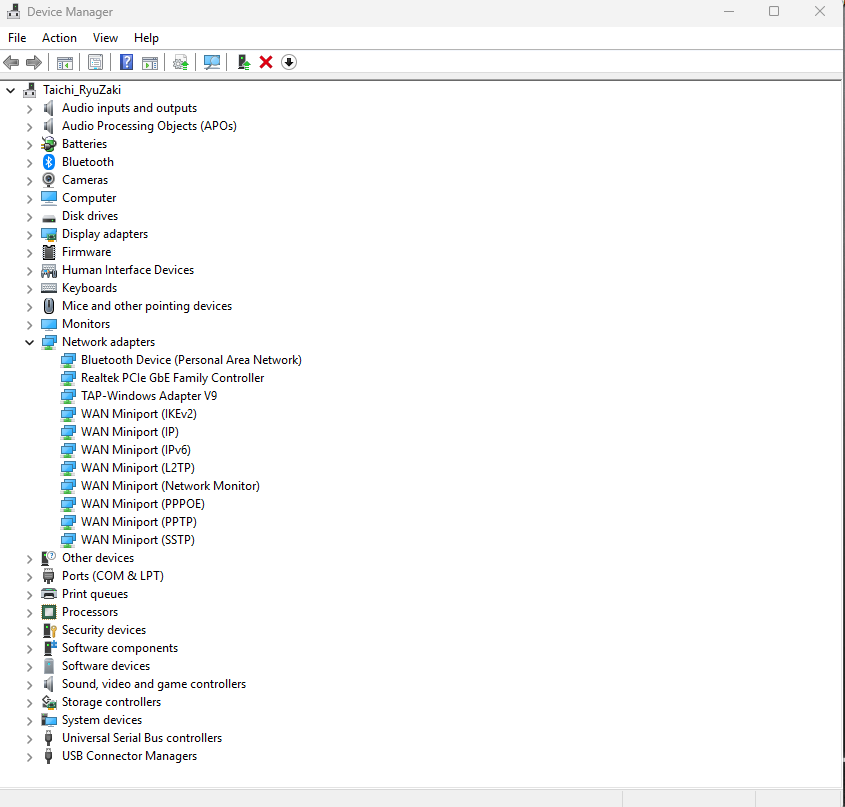The width and height of the screenshot is (845, 807).
Task: Expand Audio inputs and outputs
Action: tap(29, 108)
